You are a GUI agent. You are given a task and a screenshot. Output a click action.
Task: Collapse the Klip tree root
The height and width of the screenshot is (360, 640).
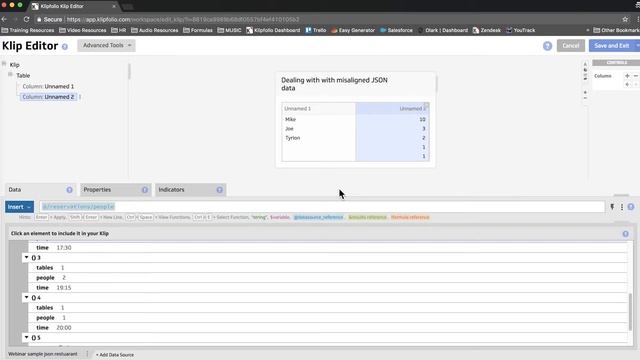(x=4, y=64)
